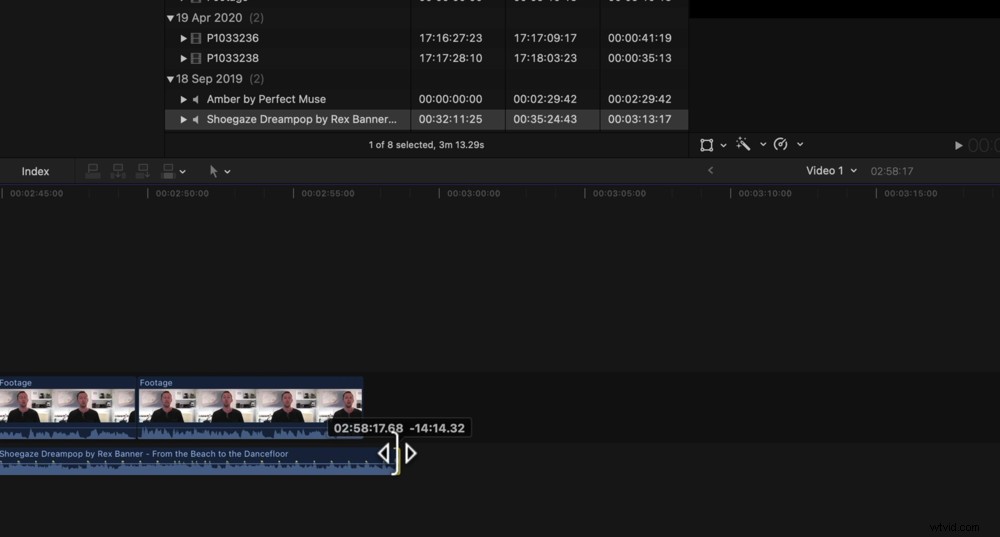Click Shoegaze start time 00:32:11:25
The image size is (1000, 537).
[450, 119]
